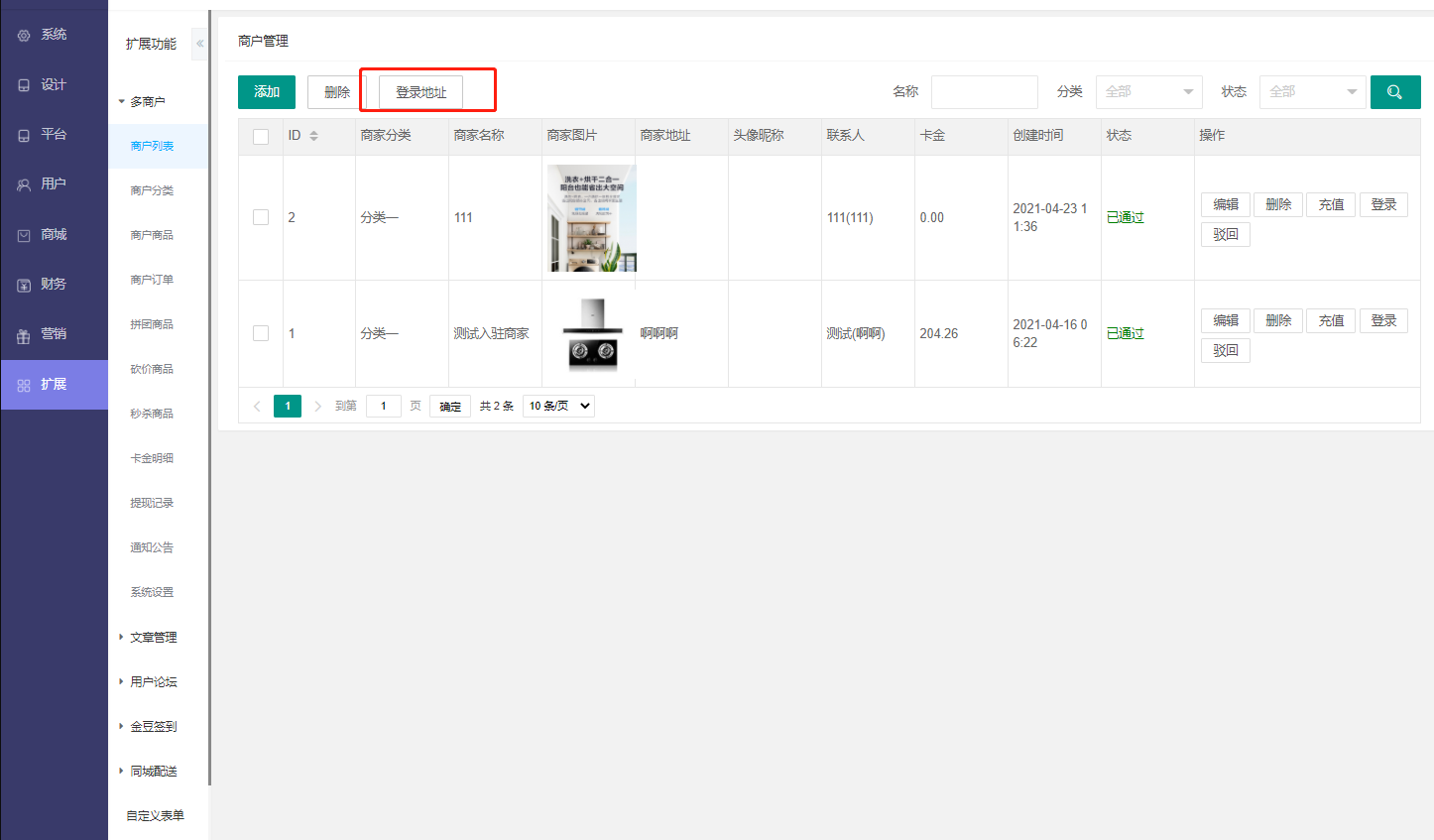1434x840 pixels.
Task: Reject merchant 111 via 驳回
Action: point(1226,234)
